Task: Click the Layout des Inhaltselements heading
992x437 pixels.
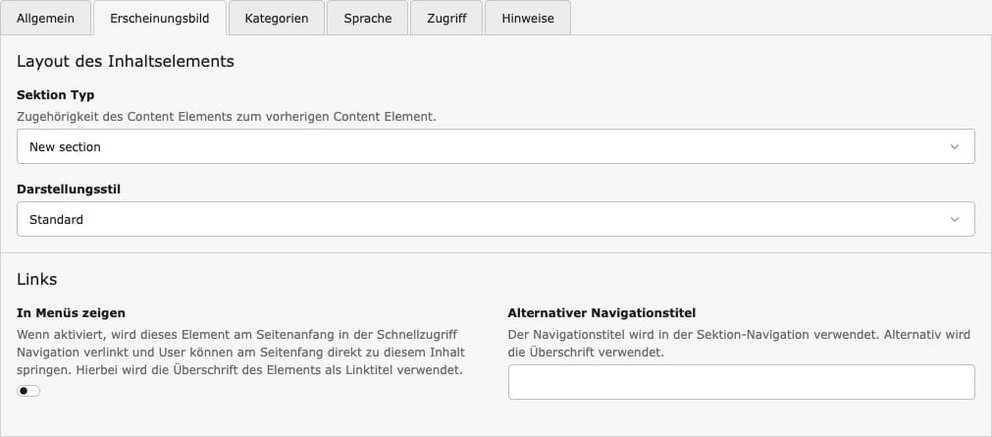Action: coord(125,62)
